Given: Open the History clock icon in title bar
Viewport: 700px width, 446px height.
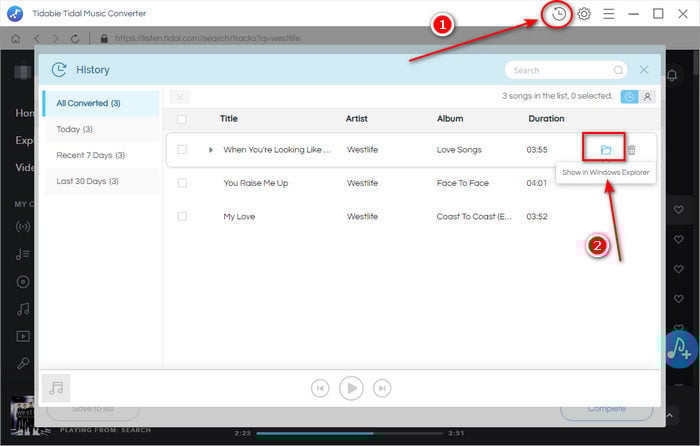Looking at the screenshot, I should click(558, 14).
